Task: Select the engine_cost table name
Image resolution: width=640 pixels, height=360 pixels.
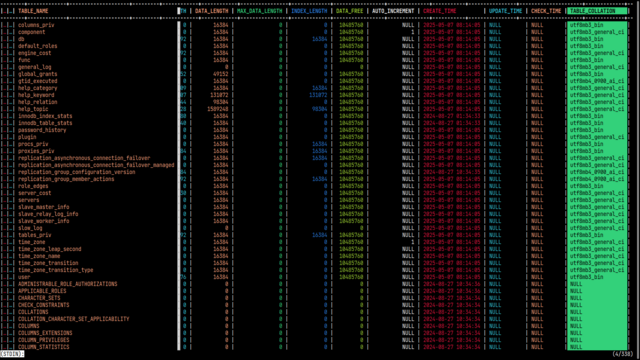Action: 34,53
